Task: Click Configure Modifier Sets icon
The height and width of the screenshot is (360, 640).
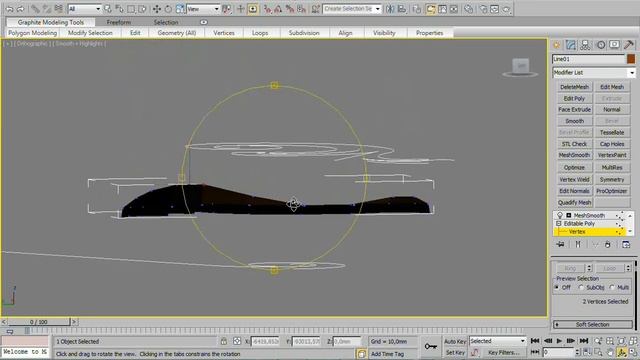Action: 626,244
